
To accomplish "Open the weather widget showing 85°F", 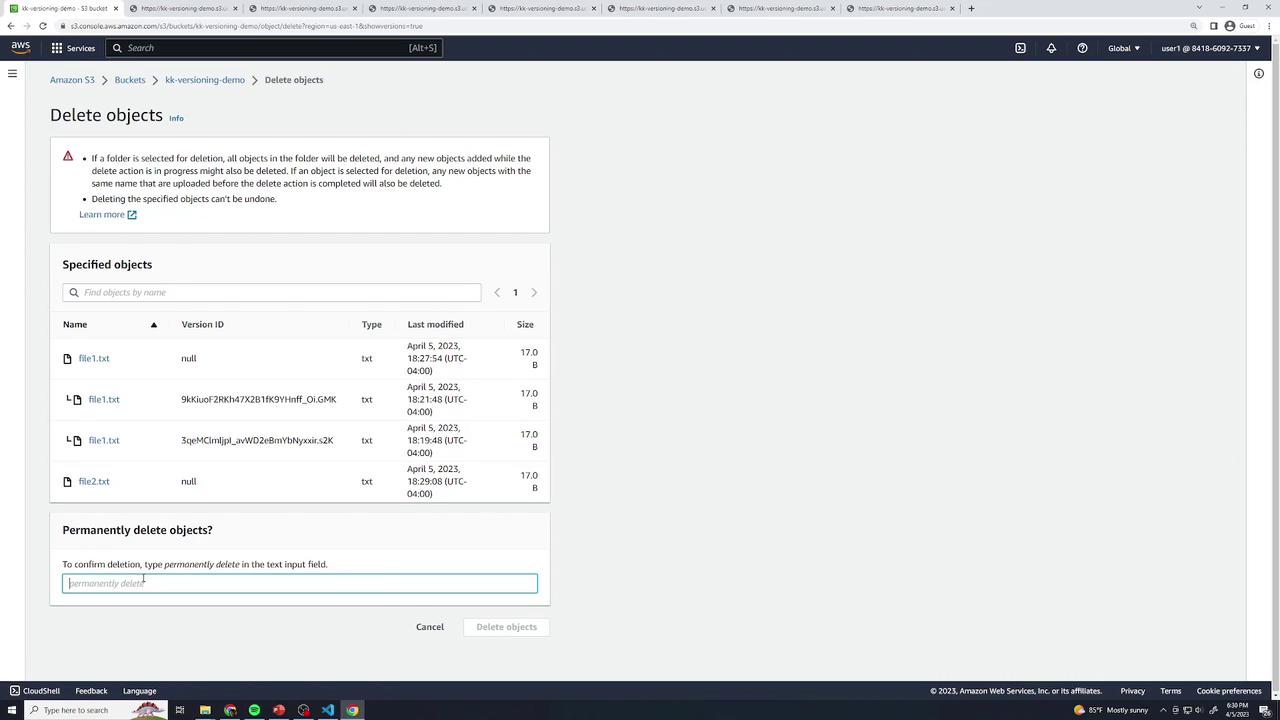I will tap(1111, 710).
